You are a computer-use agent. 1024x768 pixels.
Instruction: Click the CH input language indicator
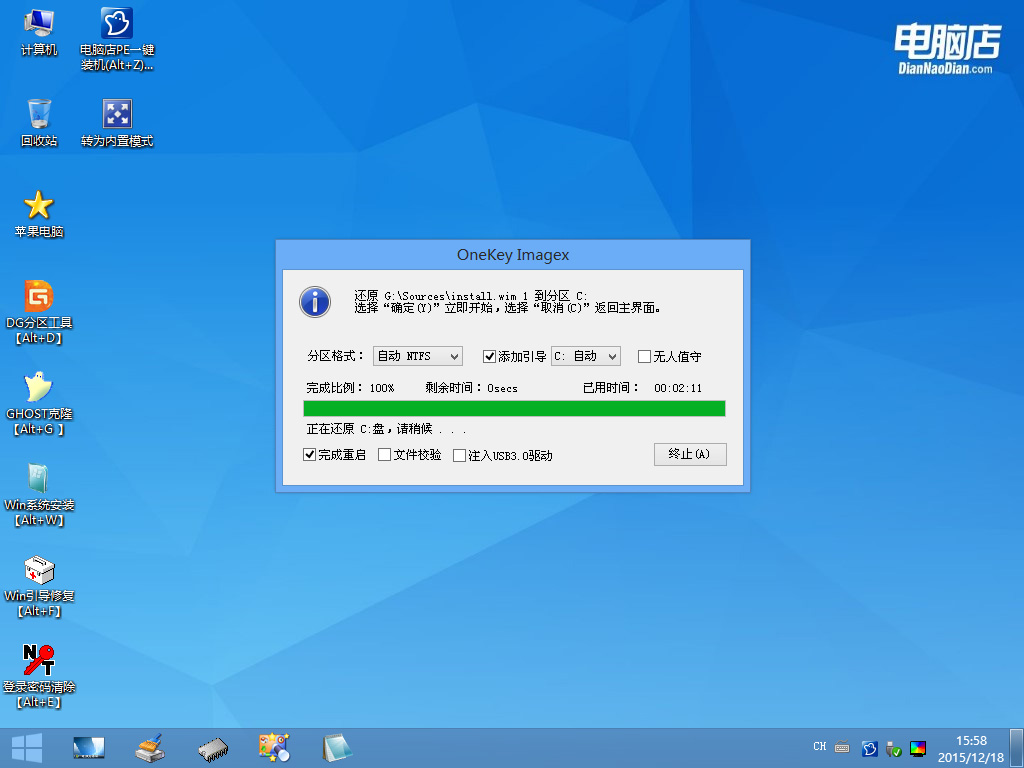[820, 746]
